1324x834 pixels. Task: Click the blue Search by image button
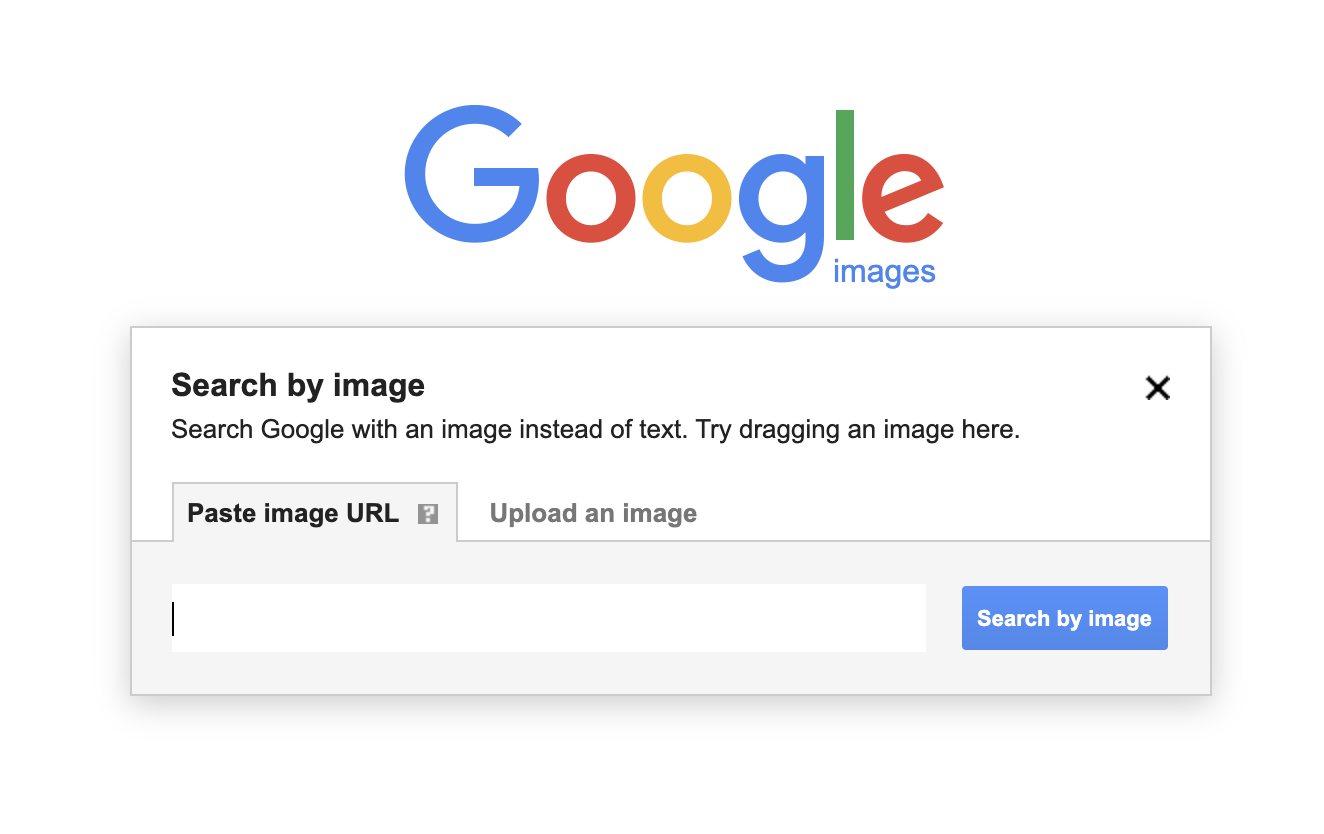(1064, 618)
